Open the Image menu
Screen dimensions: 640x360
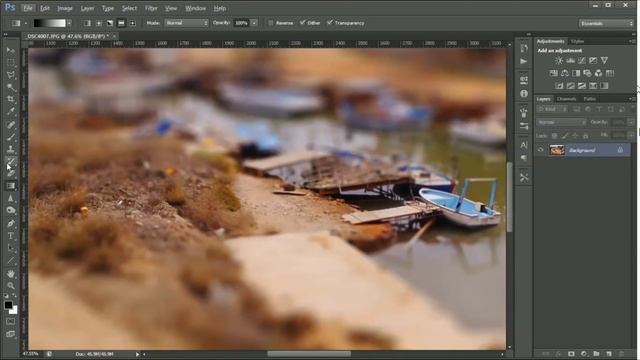(x=65, y=8)
